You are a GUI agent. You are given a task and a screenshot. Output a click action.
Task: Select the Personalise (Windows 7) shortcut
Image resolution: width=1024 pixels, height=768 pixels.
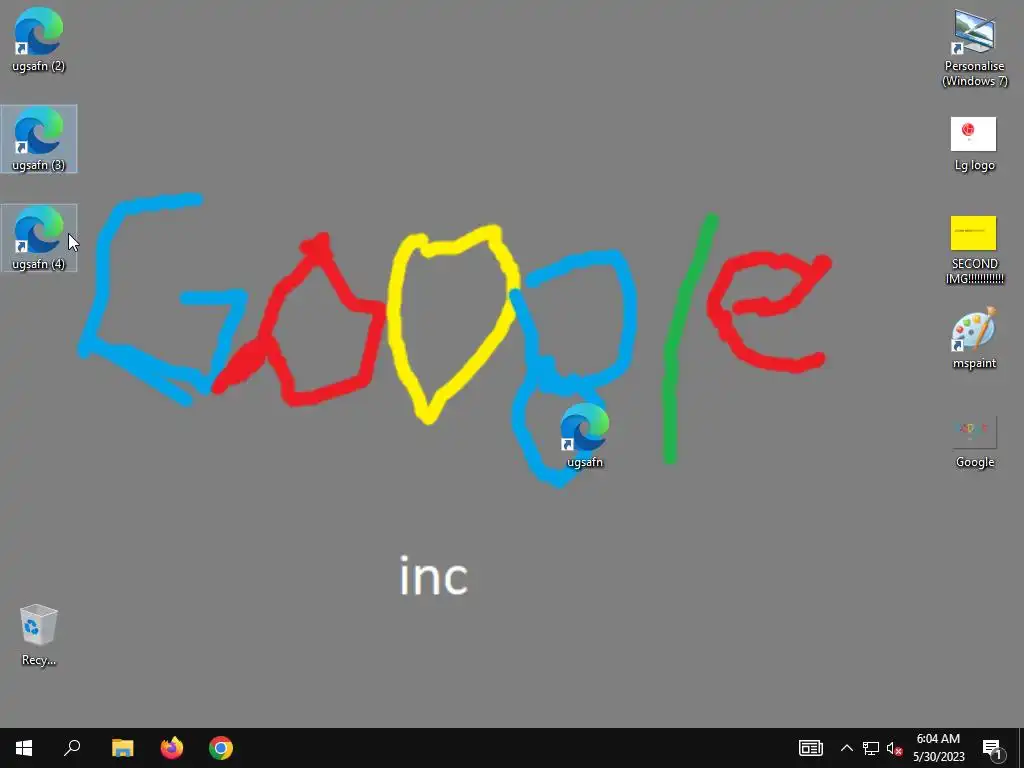tap(974, 47)
